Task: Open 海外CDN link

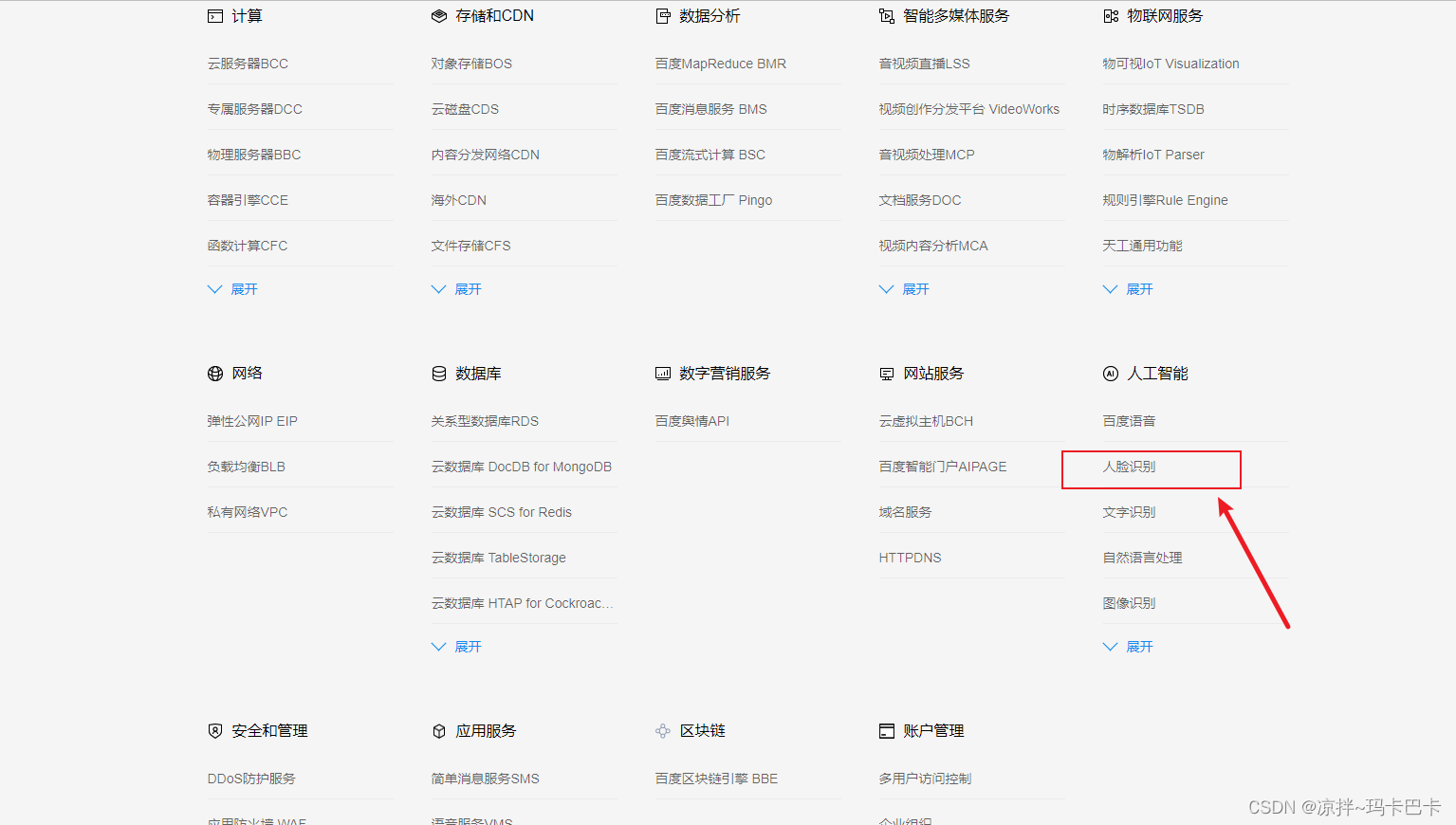Action: pyautogui.click(x=458, y=200)
